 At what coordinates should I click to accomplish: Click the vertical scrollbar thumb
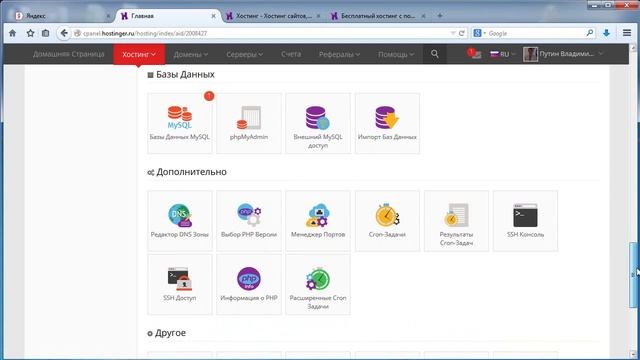pyautogui.click(x=633, y=275)
